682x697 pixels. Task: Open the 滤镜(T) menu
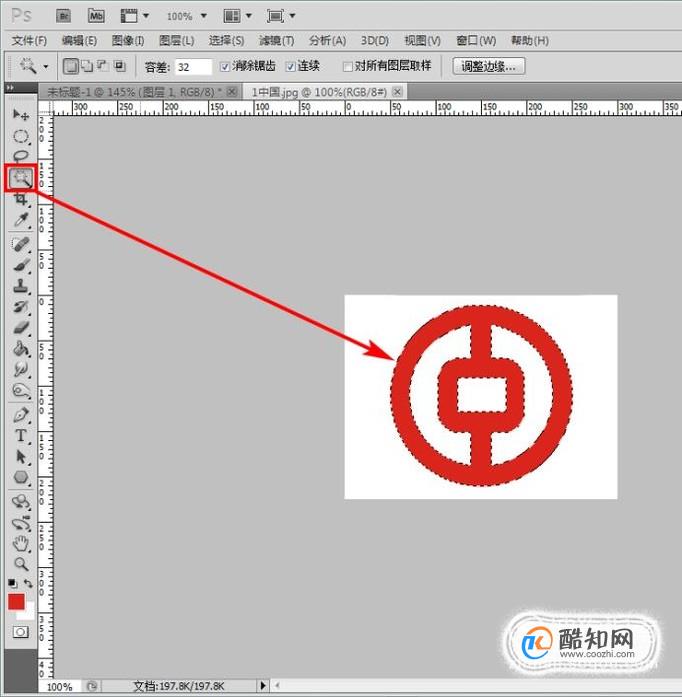click(x=277, y=40)
